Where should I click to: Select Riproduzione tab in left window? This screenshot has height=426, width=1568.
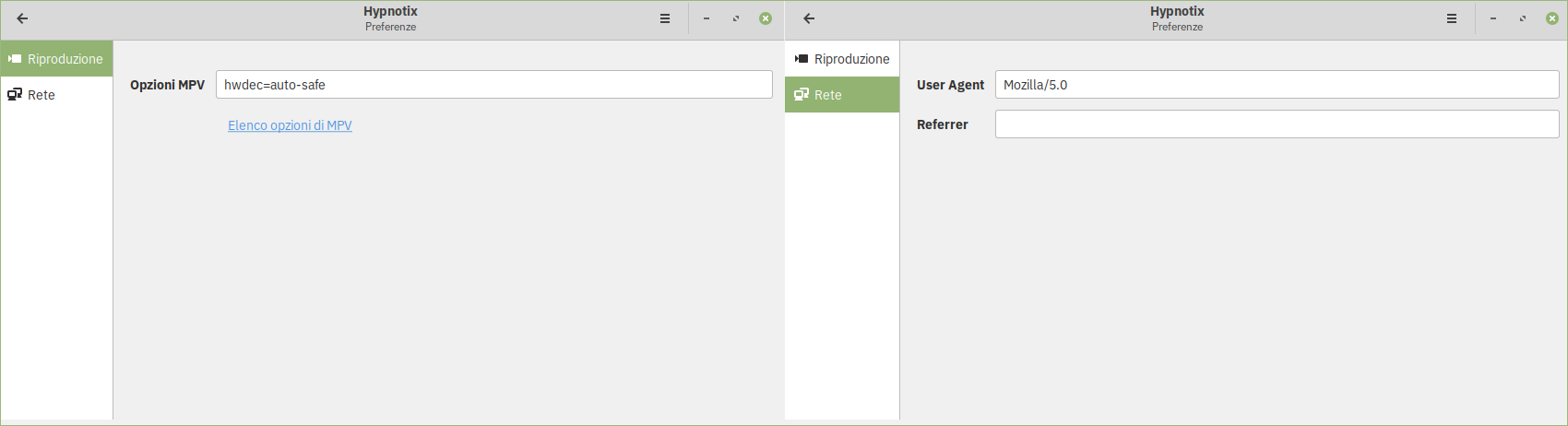coord(56,59)
